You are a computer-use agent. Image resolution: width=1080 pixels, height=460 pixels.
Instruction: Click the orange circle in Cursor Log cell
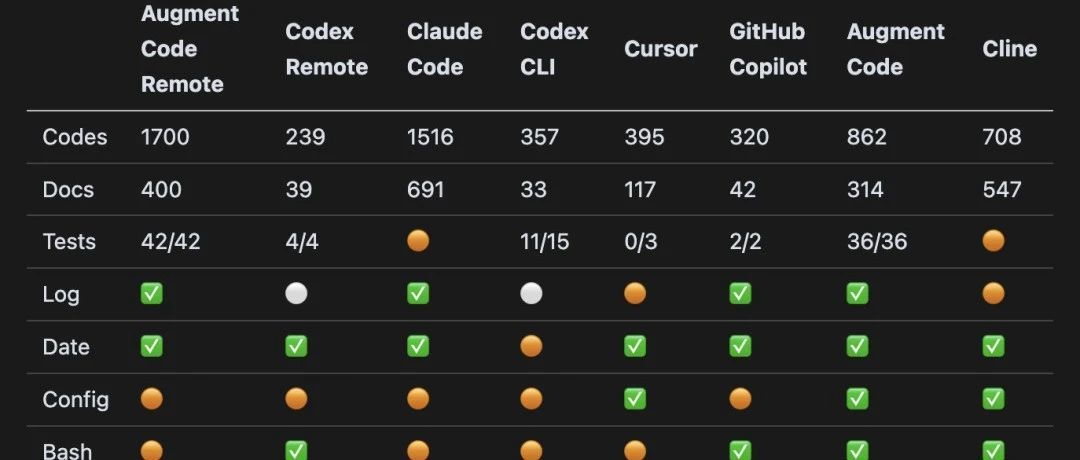pyautogui.click(x=635, y=294)
